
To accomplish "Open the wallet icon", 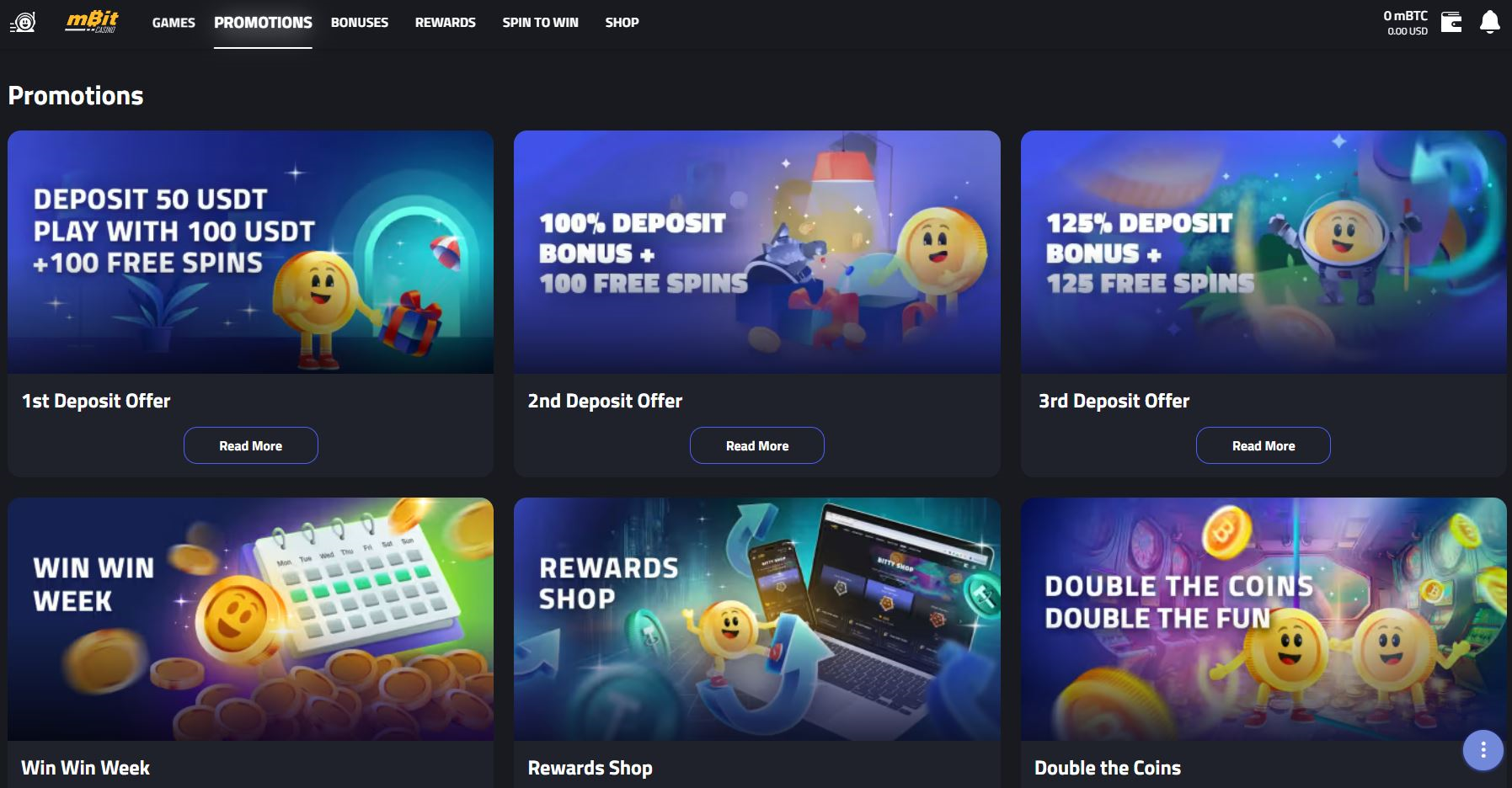I will point(1451,22).
